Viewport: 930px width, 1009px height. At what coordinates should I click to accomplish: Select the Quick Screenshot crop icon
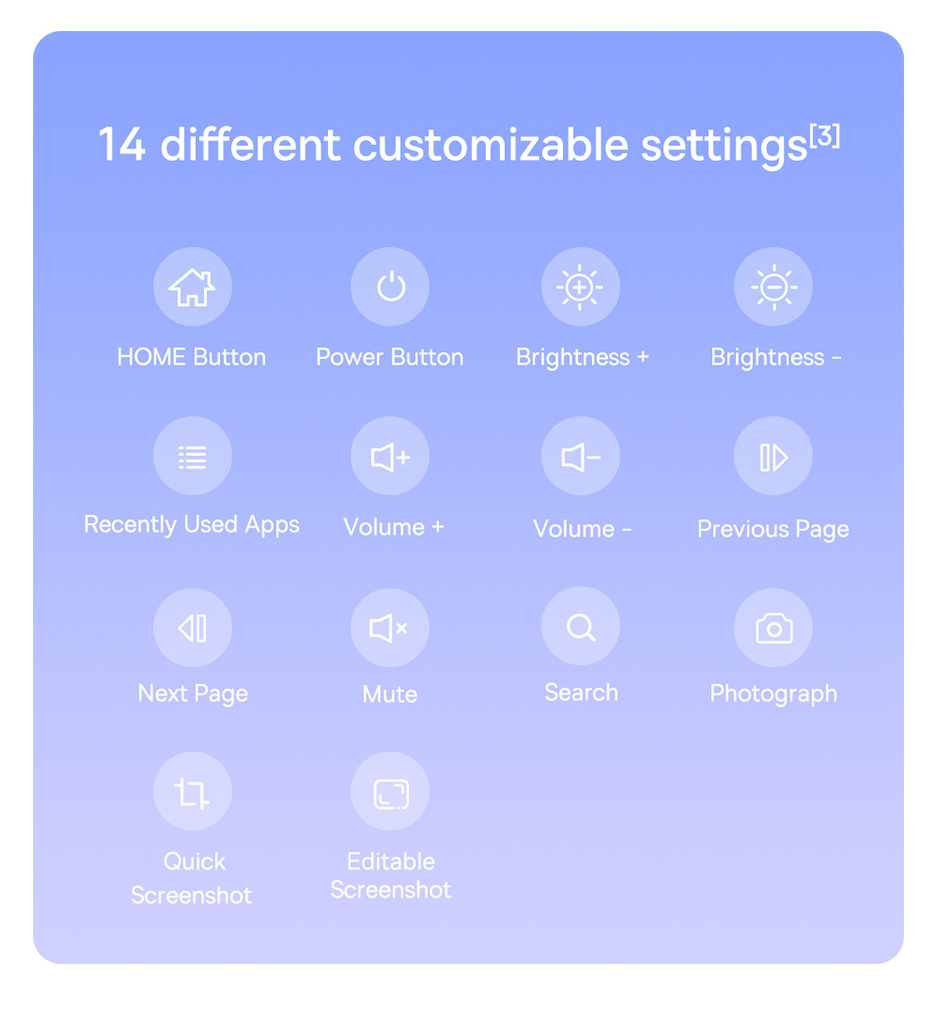[x=192, y=791]
